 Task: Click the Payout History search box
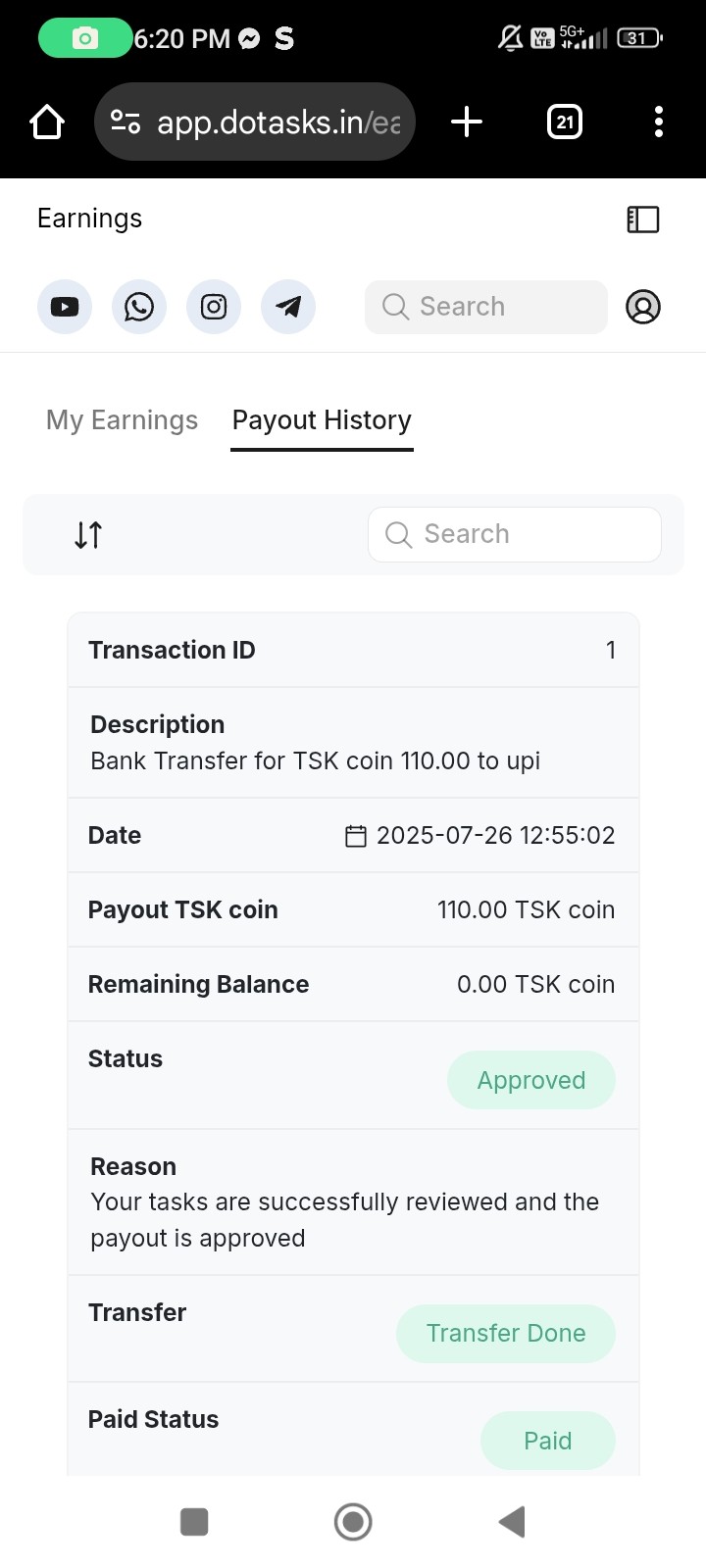(x=515, y=534)
